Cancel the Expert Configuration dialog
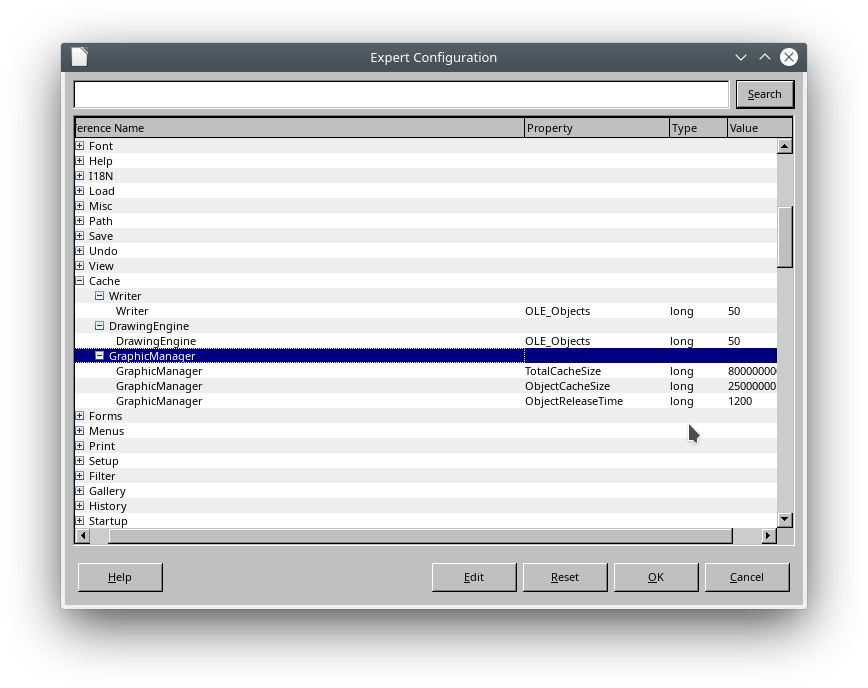Screen dimensions: 868x688 (x=746, y=577)
